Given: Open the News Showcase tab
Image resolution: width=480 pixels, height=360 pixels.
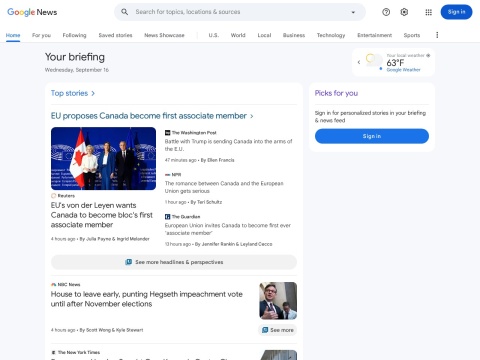Looking at the screenshot, I should [164, 35].
